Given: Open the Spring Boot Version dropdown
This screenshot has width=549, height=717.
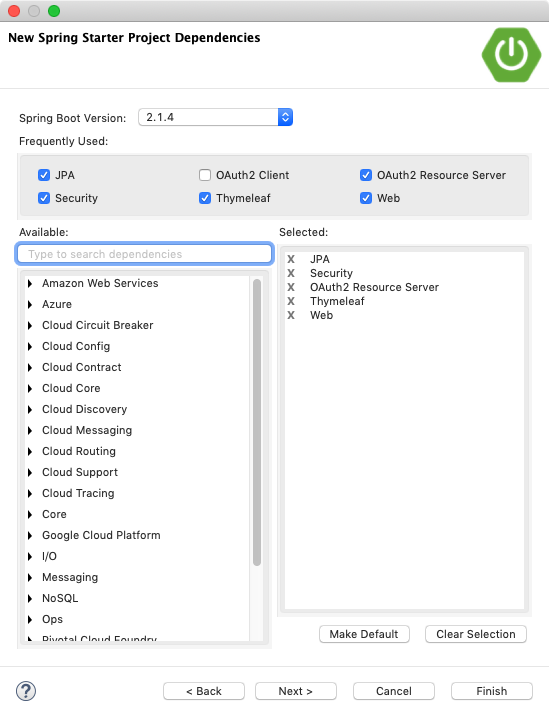Looking at the screenshot, I should [x=215, y=118].
